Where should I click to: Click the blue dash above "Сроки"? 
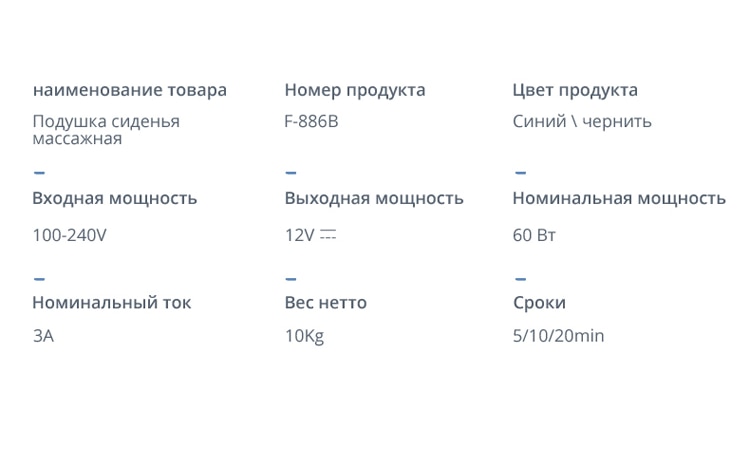(x=520, y=279)
